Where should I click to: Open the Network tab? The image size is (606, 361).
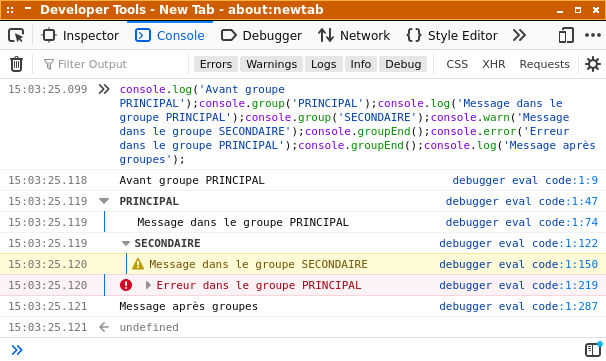[x=354, y=36]
